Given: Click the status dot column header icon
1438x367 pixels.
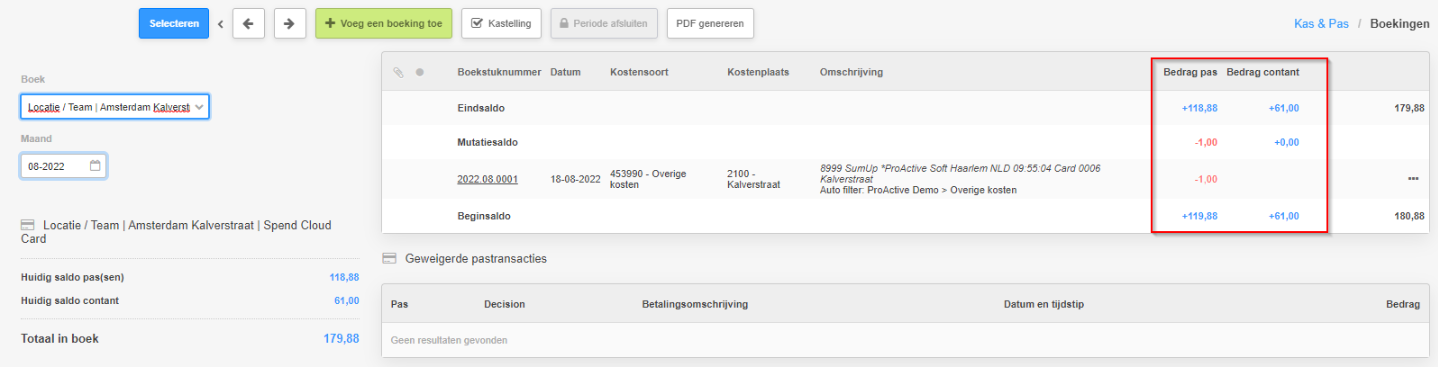Looking at the screenshot, I should tap(420, 72).
